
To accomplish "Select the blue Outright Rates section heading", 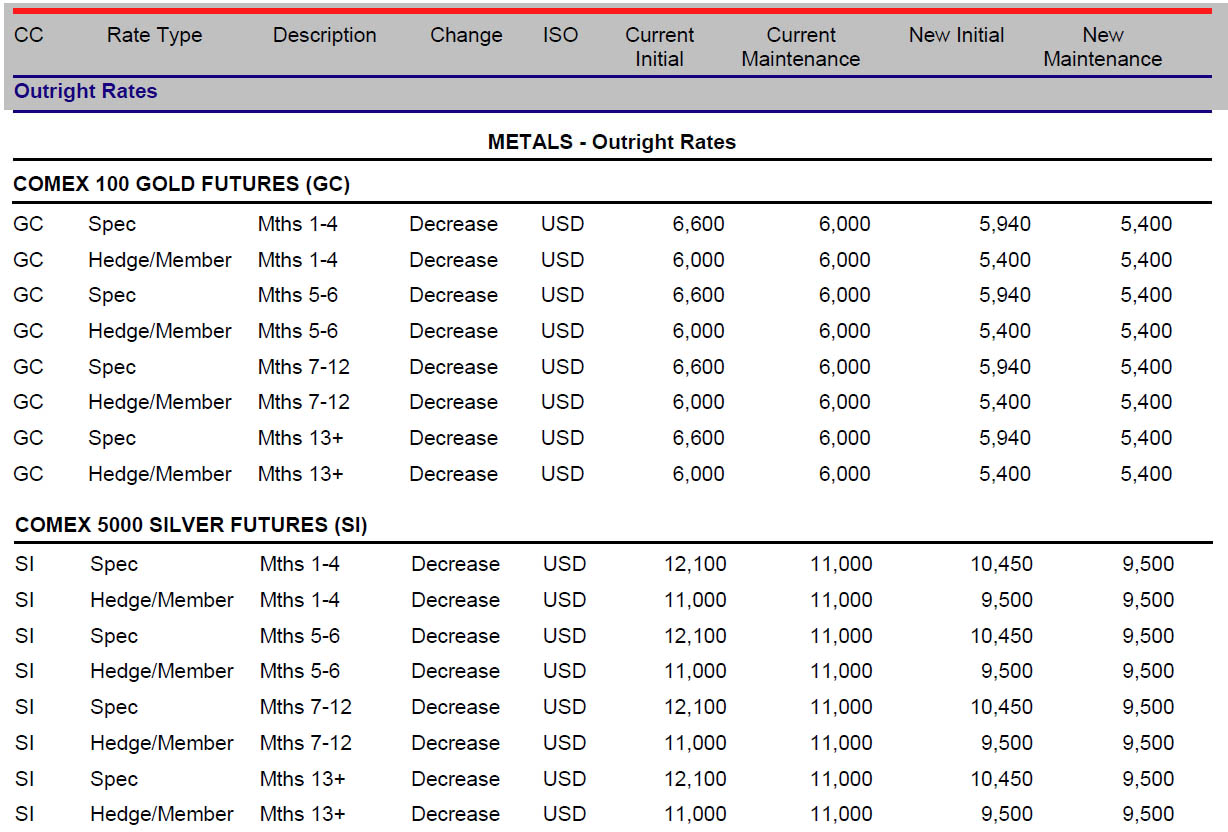I will coord(85,91).
